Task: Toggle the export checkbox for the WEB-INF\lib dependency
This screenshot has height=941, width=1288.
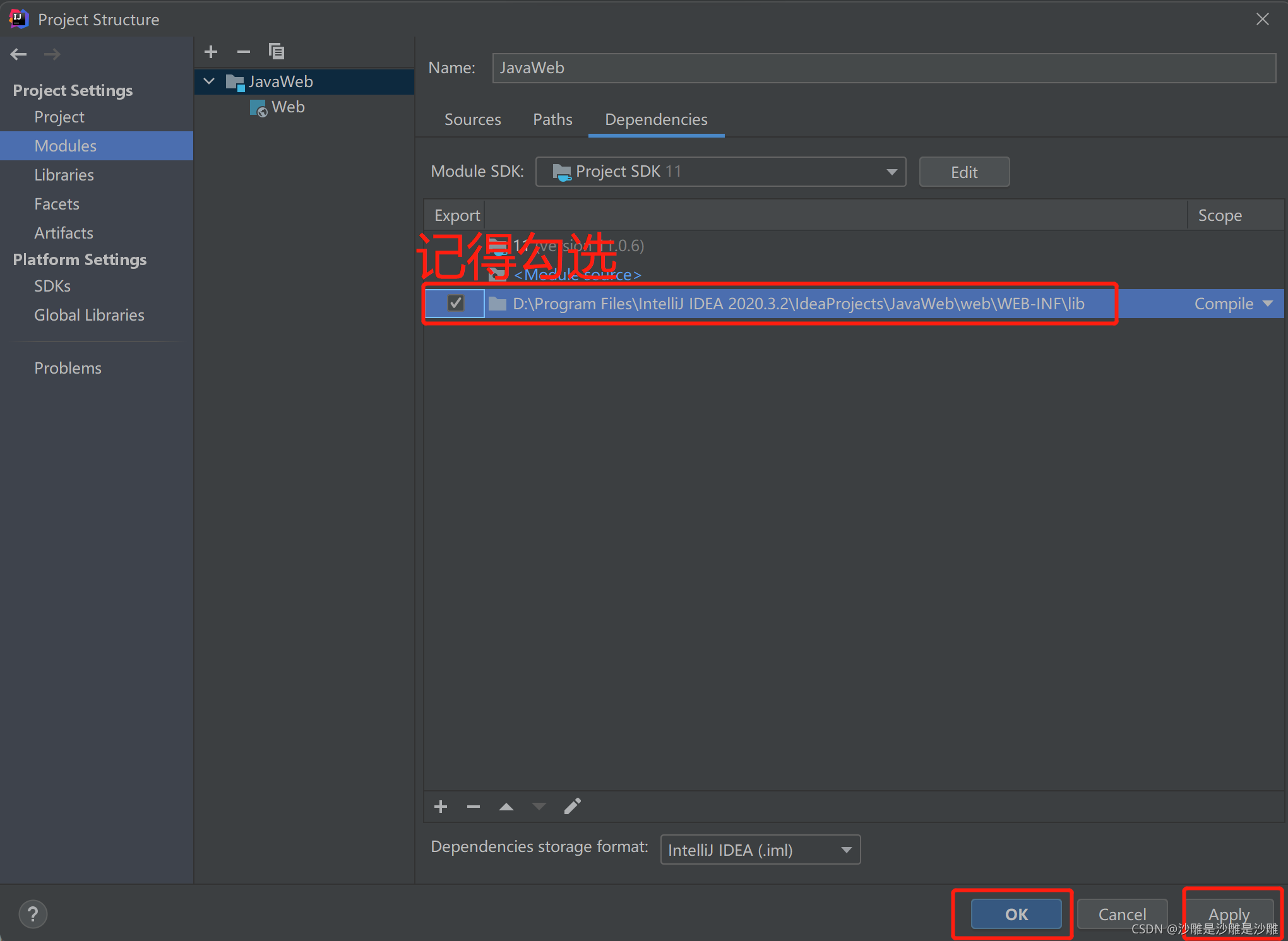Action: click(455, 304)
